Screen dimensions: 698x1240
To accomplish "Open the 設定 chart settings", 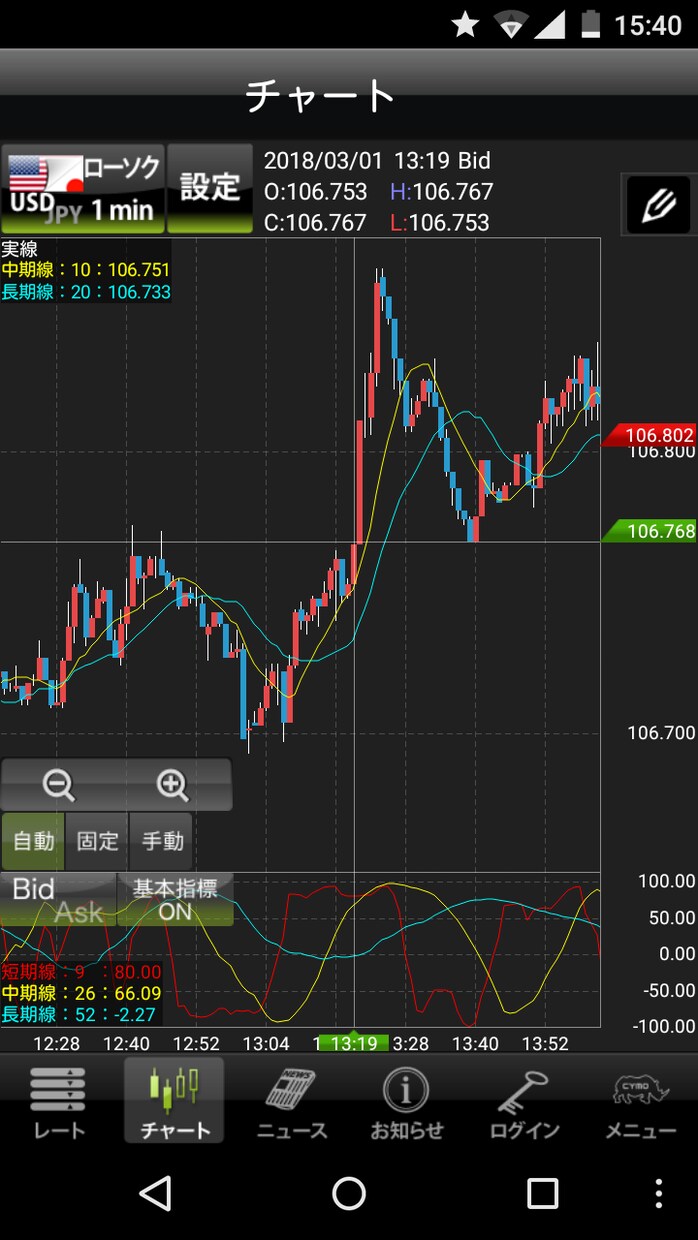I will (210, 188).
